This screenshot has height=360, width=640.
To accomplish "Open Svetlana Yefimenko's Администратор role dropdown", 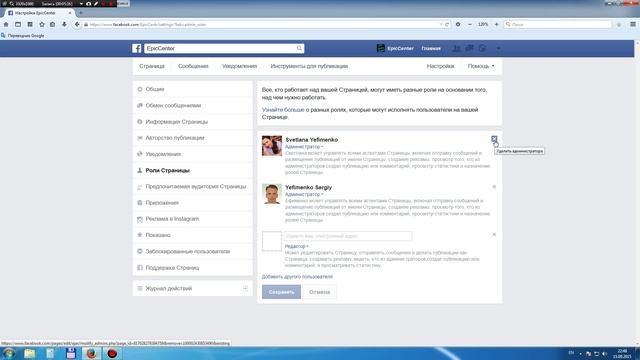I will (x=304, y=147).
